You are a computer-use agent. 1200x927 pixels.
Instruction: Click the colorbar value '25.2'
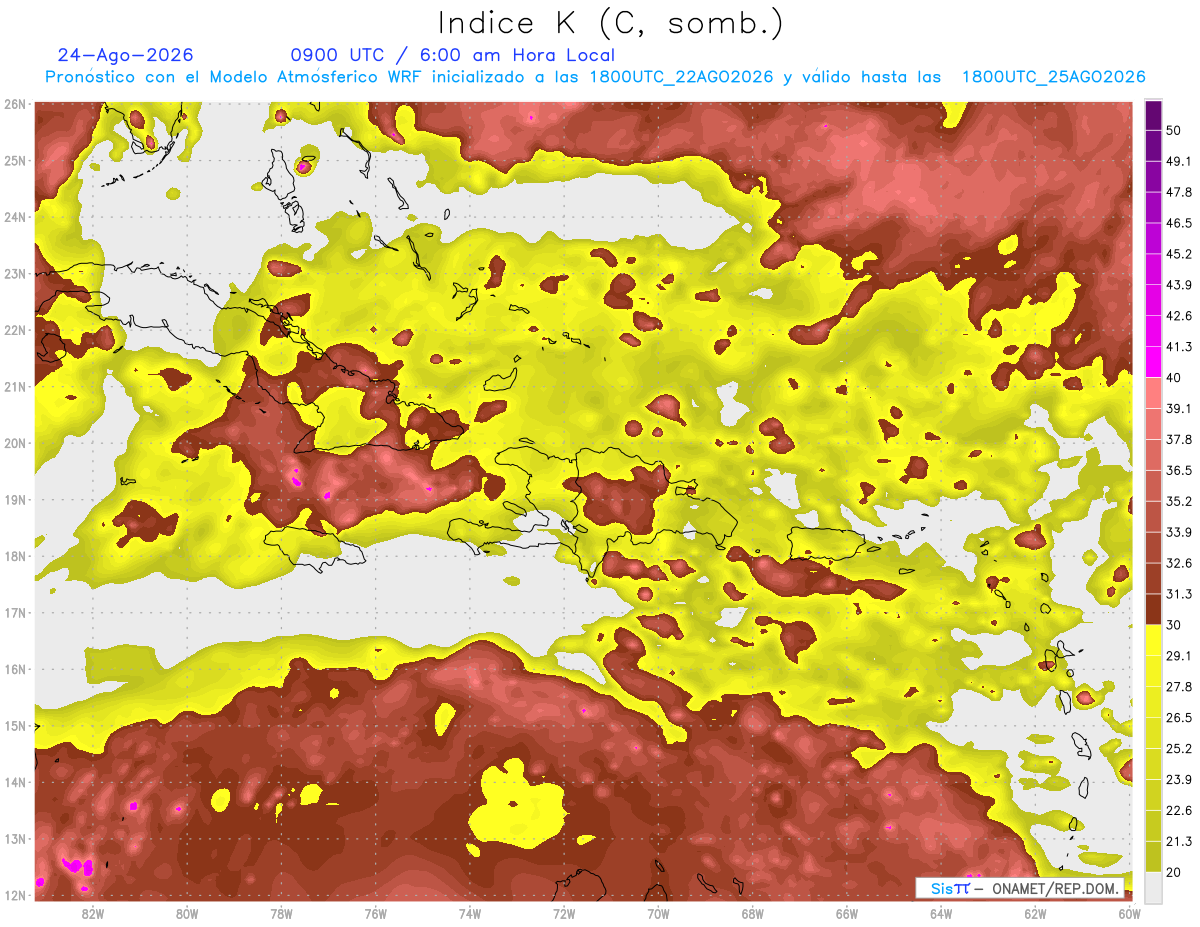tap(1180, 748)
